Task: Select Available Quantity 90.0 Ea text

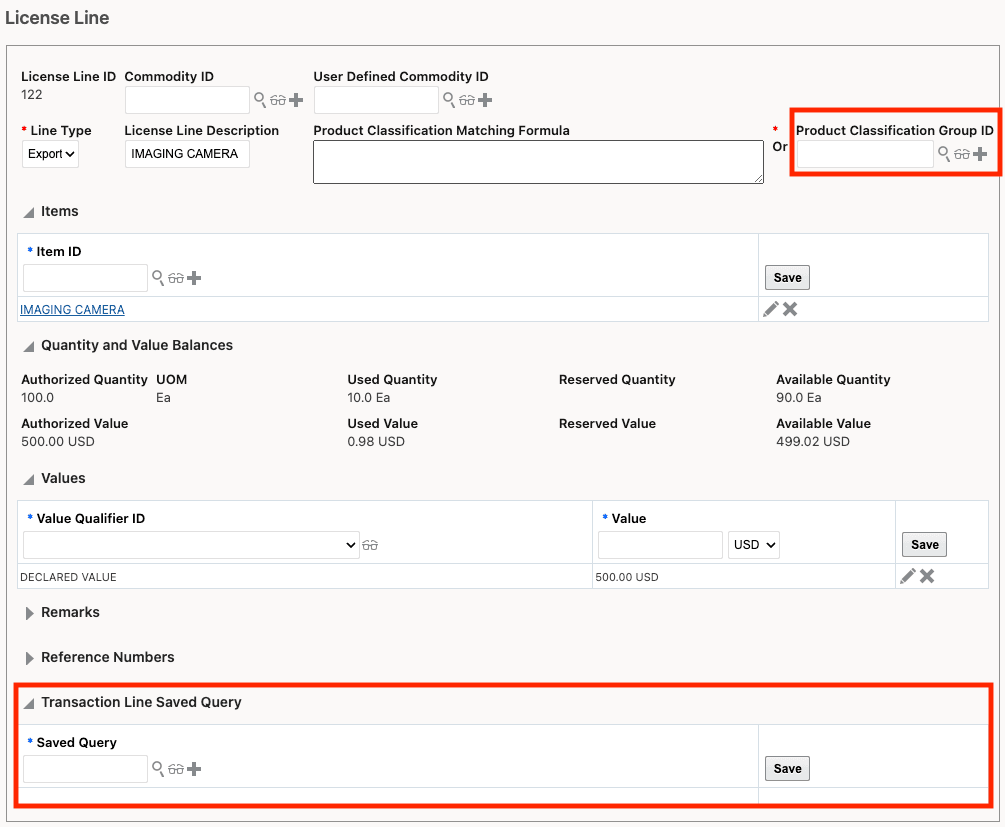Action: pyautogui.click(x=799, y=397)
